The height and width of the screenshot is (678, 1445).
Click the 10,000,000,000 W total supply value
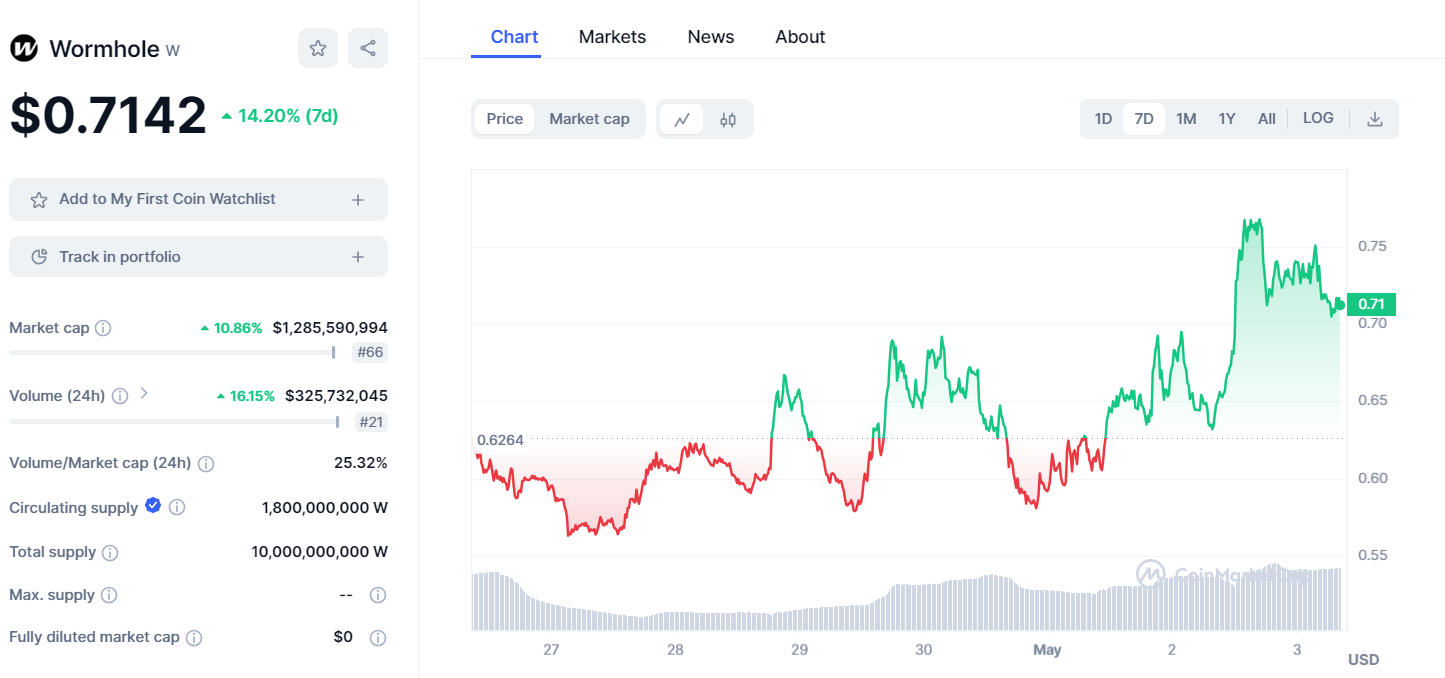click(x=320, y=552)
